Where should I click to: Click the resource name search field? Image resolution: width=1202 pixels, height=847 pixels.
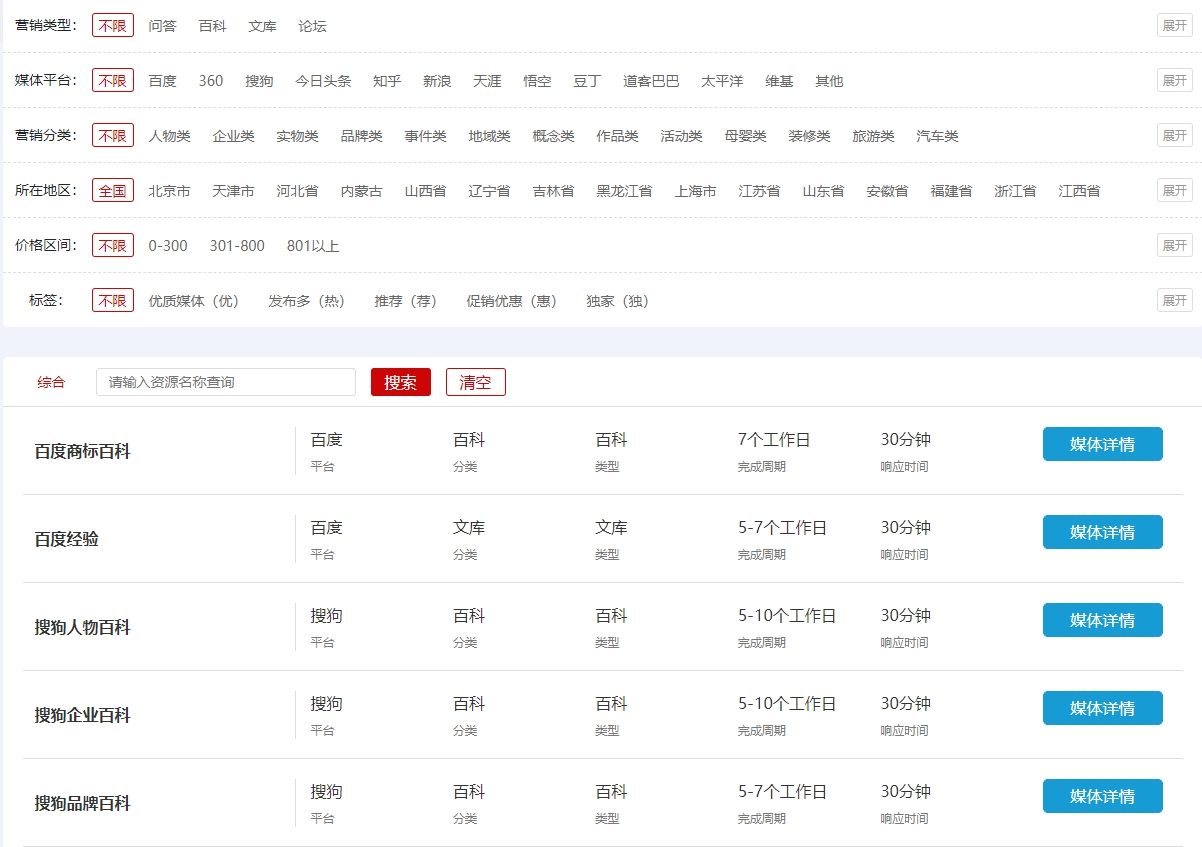(225, 382)
